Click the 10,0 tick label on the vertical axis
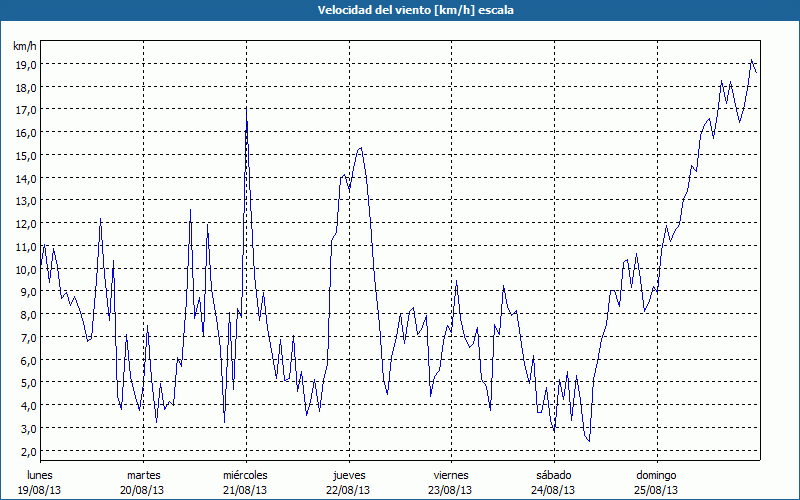This screenshot has width=800, height=500. (x=25, y=269)
